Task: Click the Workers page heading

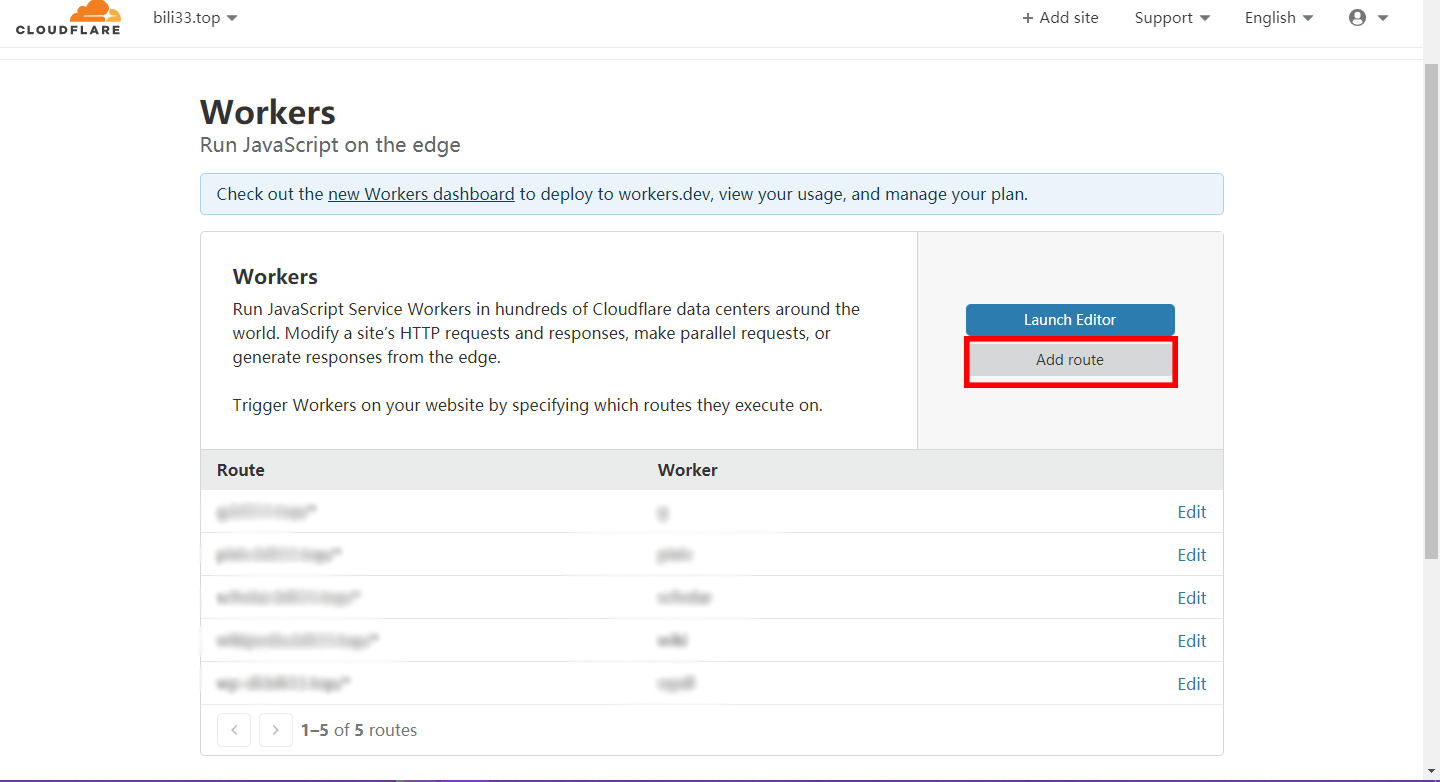Action: 268,112
